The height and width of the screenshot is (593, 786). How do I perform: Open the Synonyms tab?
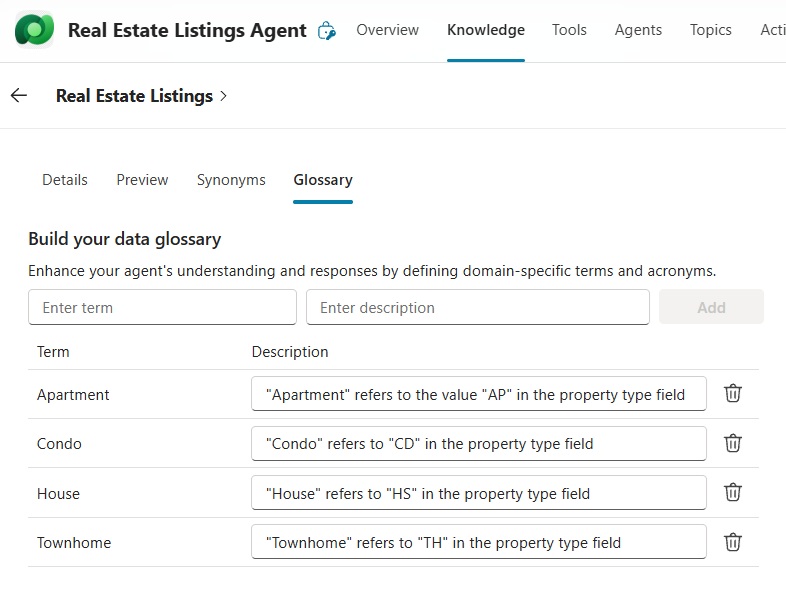[x=231, y=180]
